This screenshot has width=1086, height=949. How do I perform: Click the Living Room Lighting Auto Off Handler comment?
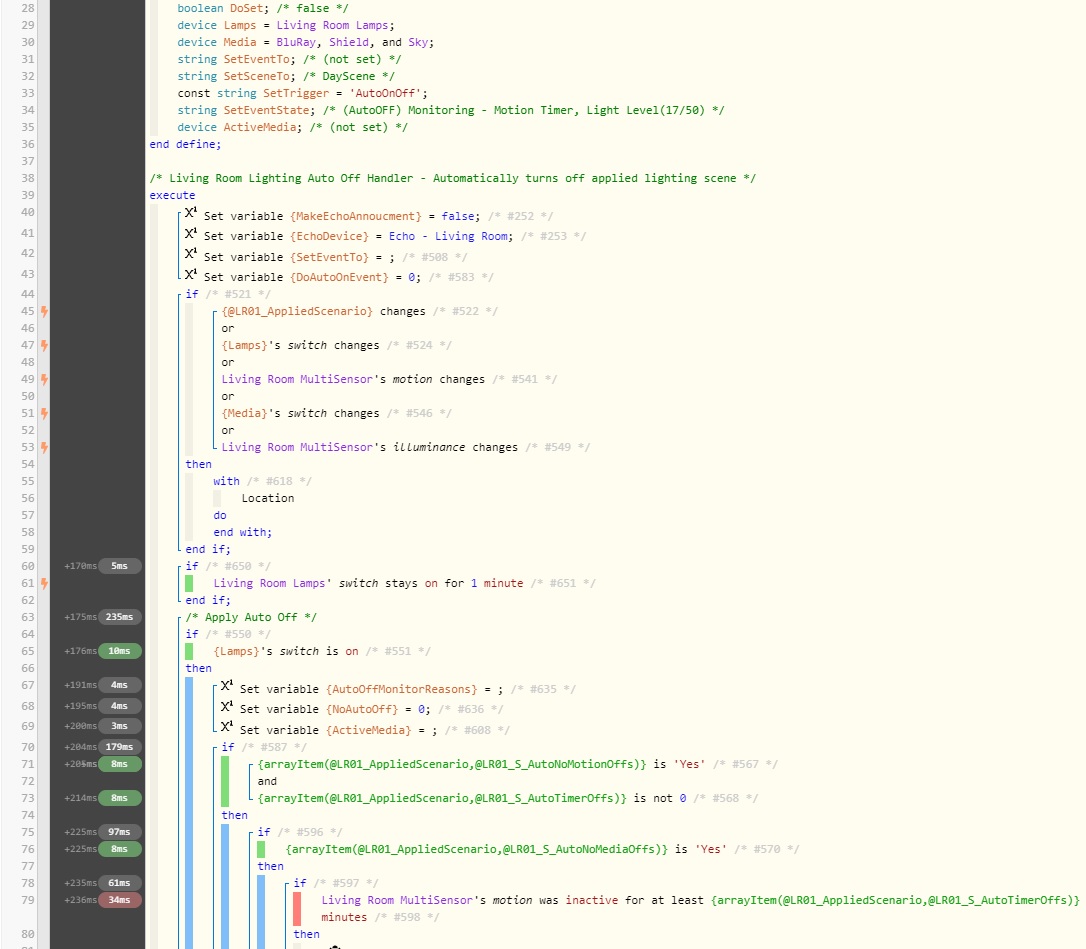tap(452, 178)
